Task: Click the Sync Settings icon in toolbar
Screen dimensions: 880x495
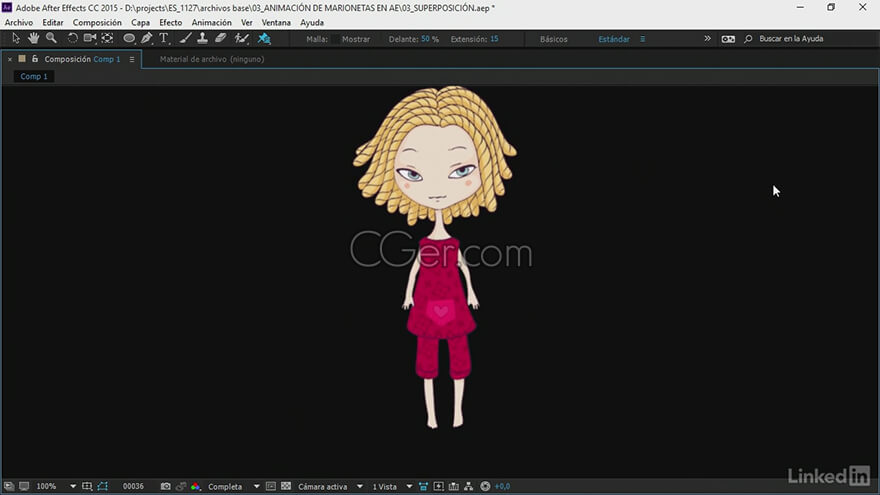Action: coord(728,39)
